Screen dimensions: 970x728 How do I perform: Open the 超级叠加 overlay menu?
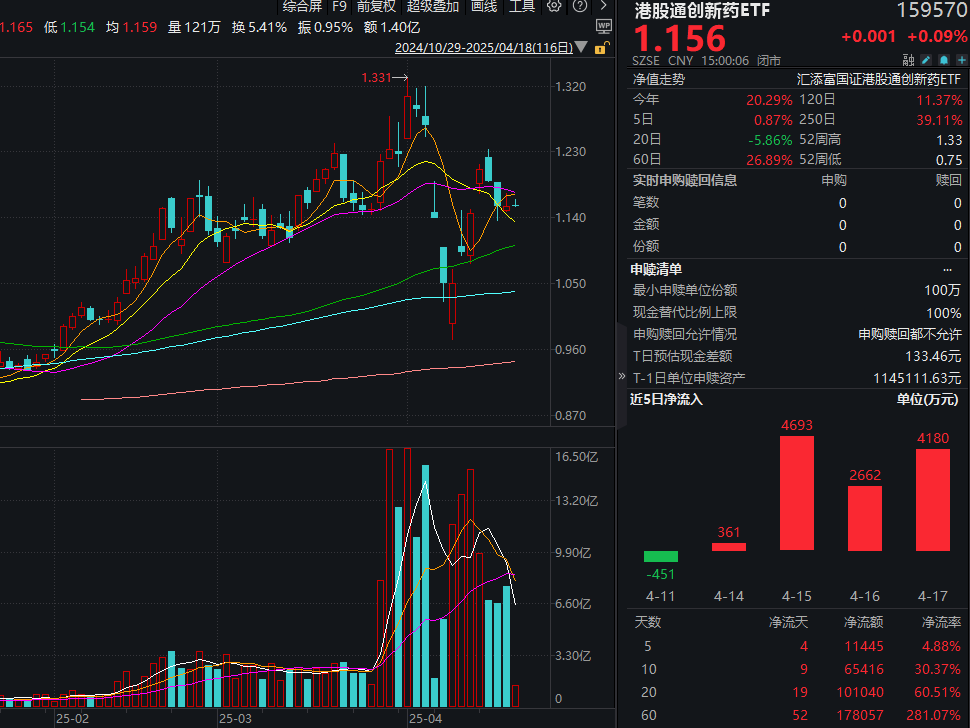pos(433,7)
